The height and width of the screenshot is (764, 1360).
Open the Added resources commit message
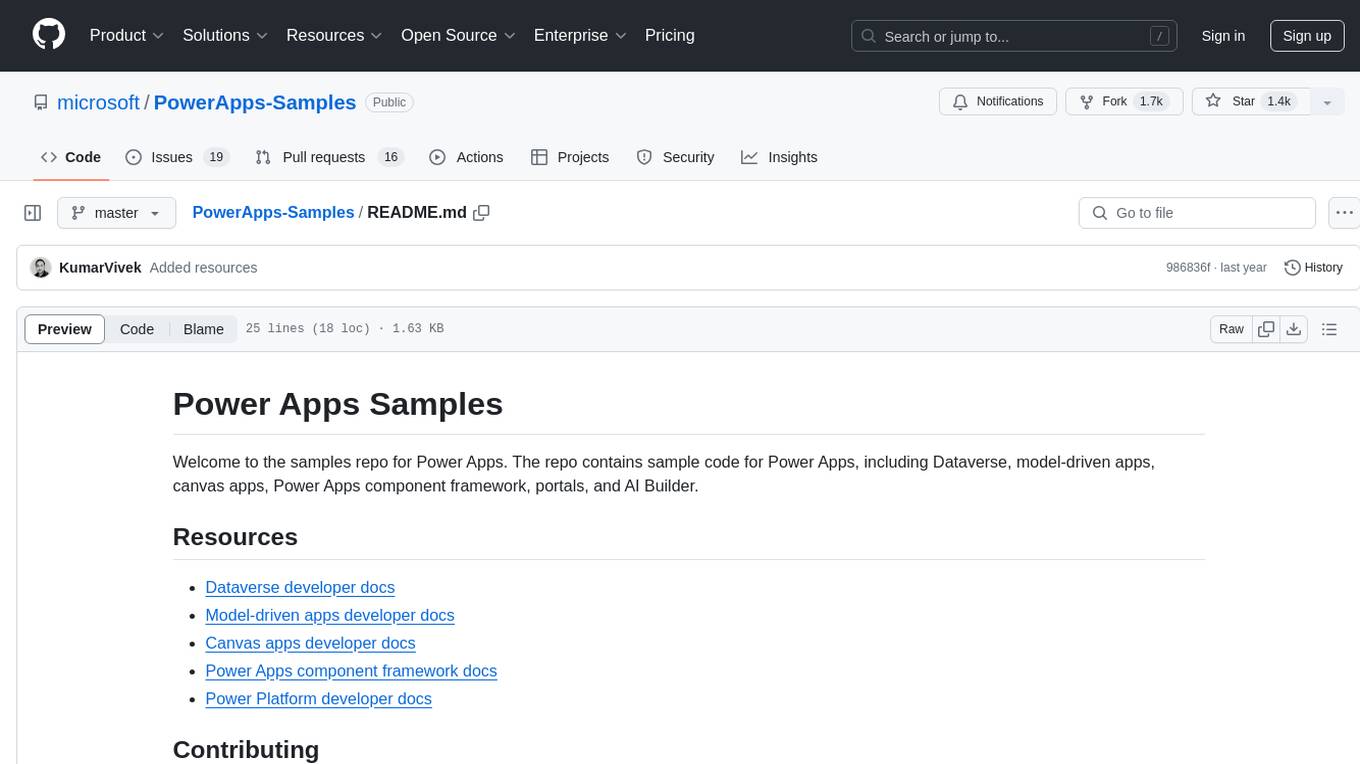coord(203,267)
